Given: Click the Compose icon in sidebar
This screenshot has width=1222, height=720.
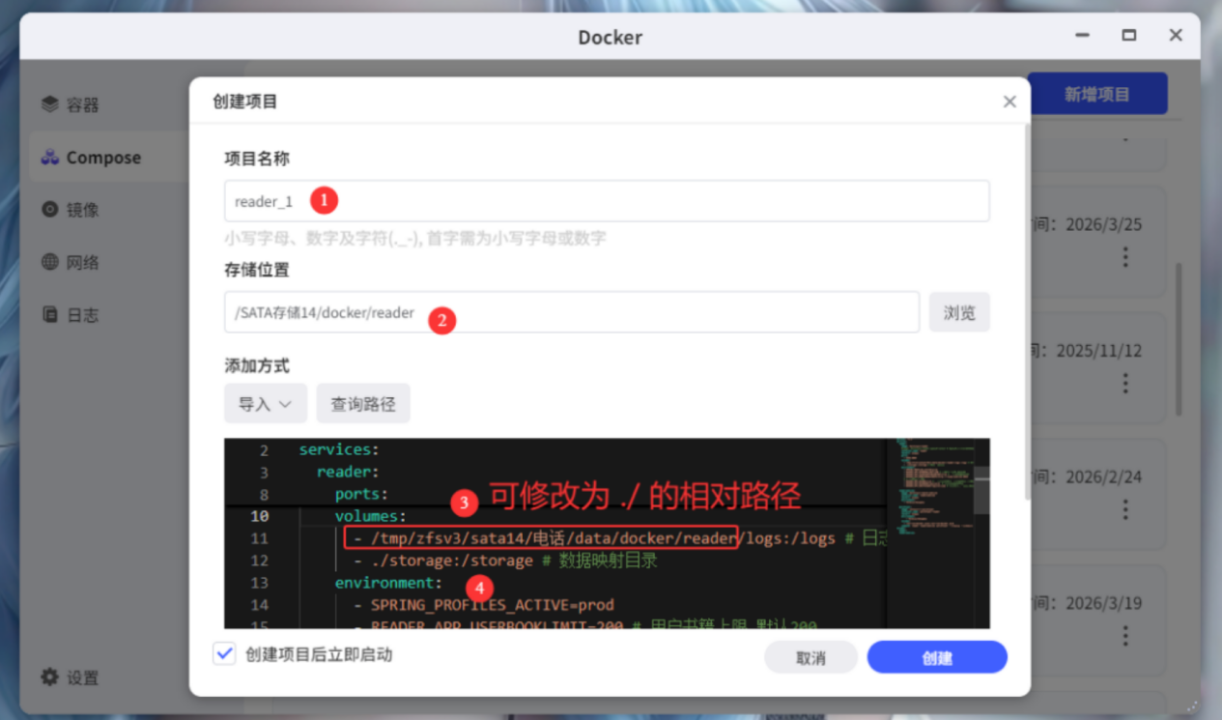Looking at the screenshot, I should 50,158.
